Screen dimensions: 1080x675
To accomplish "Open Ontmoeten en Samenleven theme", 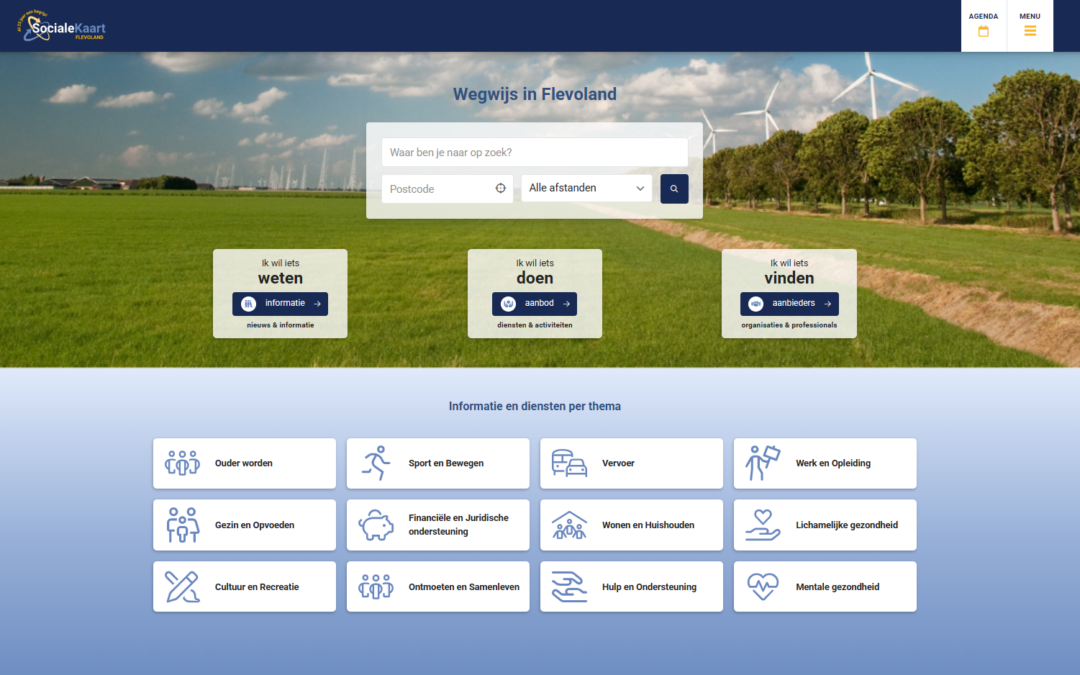I will click(x=438, y=587).
